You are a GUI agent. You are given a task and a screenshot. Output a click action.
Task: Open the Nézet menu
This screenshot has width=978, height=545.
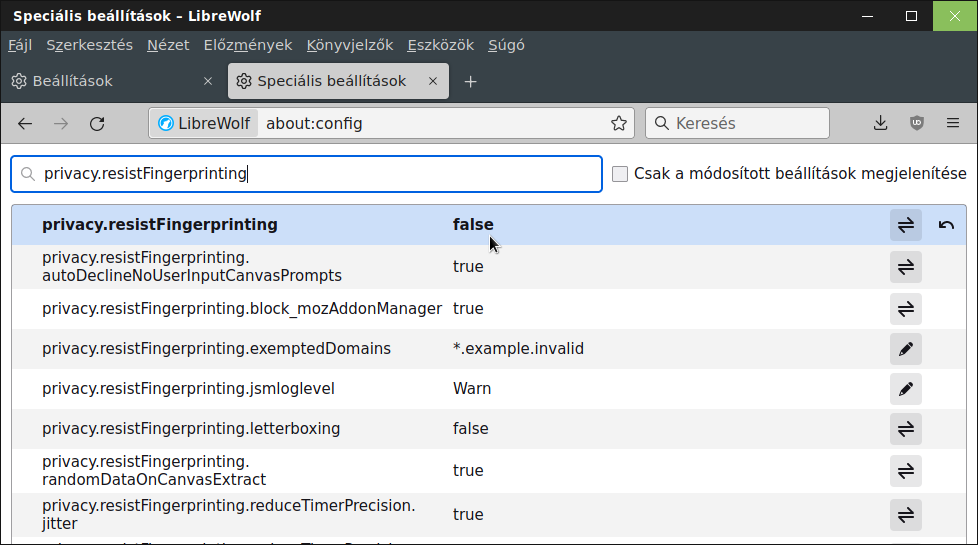[168, 46]
